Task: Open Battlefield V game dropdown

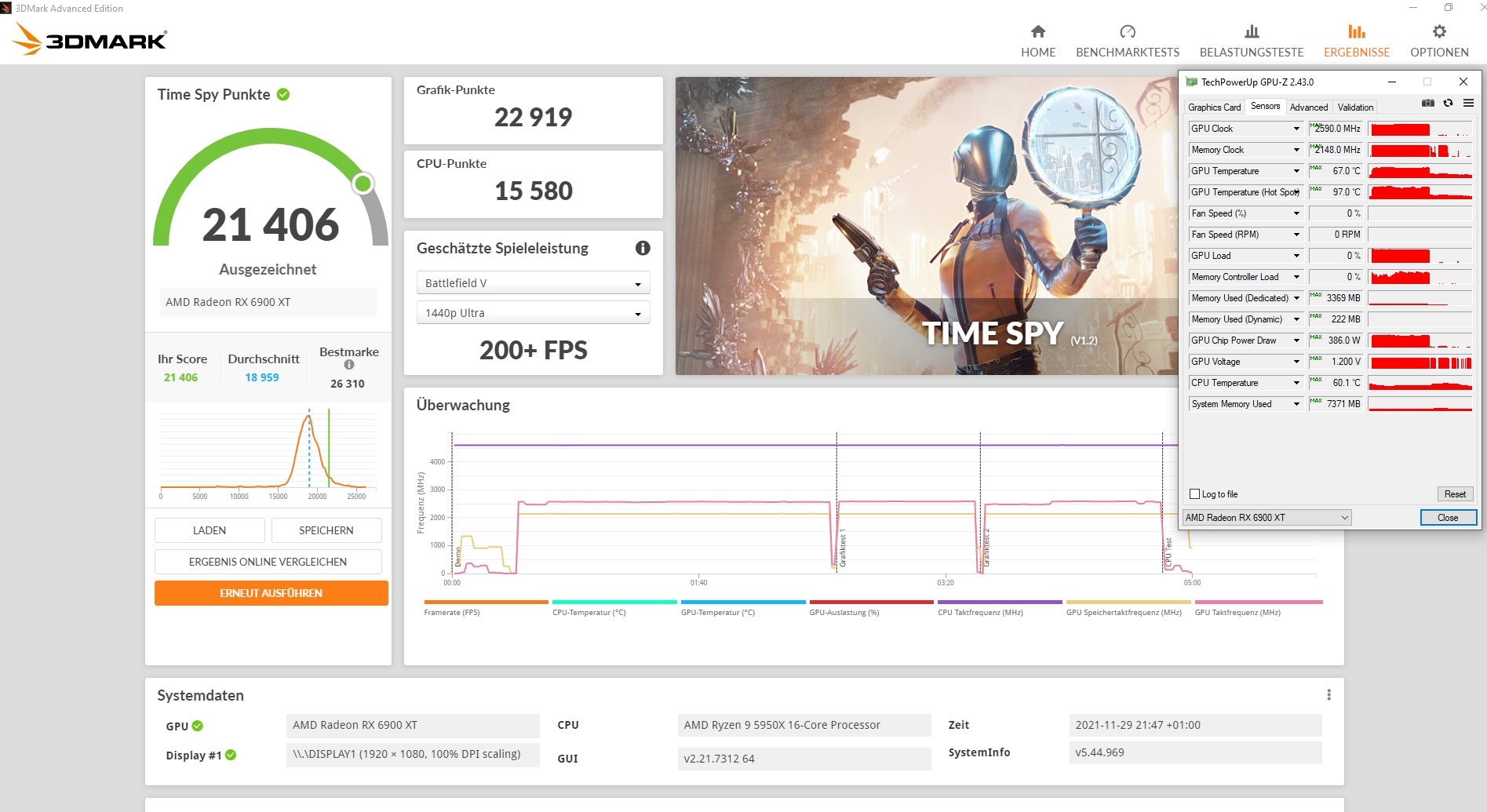Action: point(534,283)
